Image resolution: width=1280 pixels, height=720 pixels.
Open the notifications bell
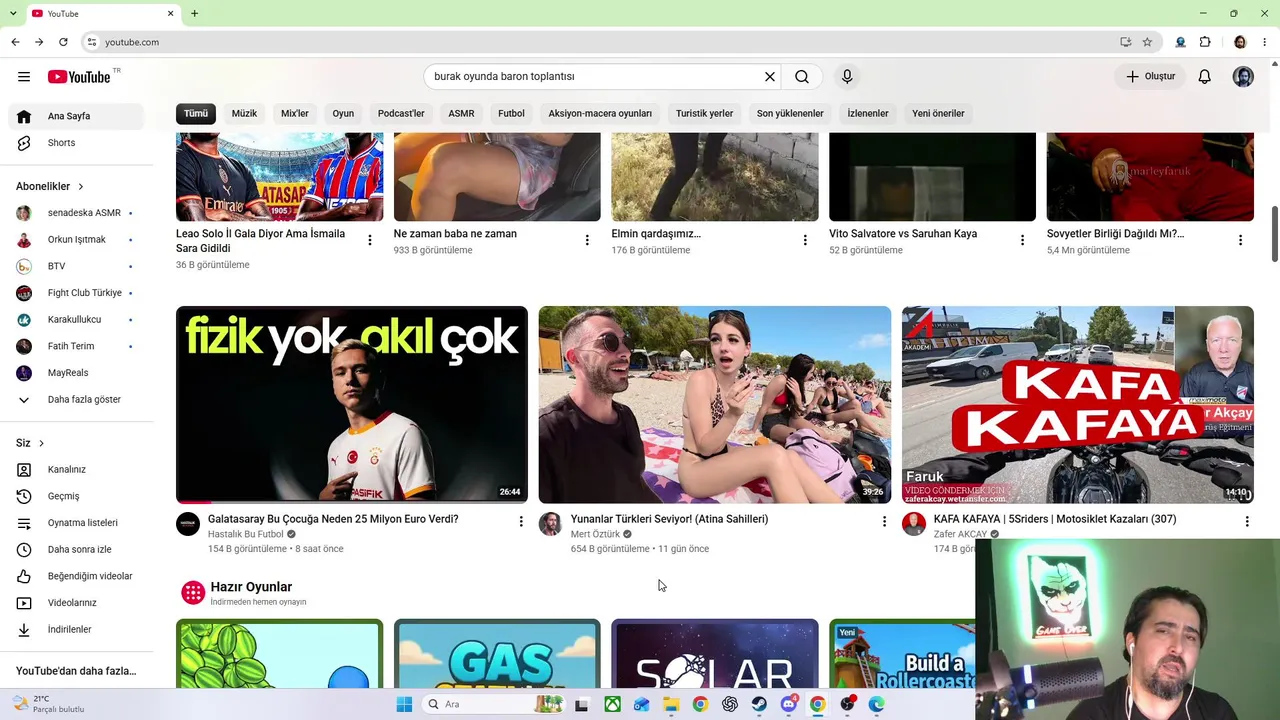point(1205,76)
